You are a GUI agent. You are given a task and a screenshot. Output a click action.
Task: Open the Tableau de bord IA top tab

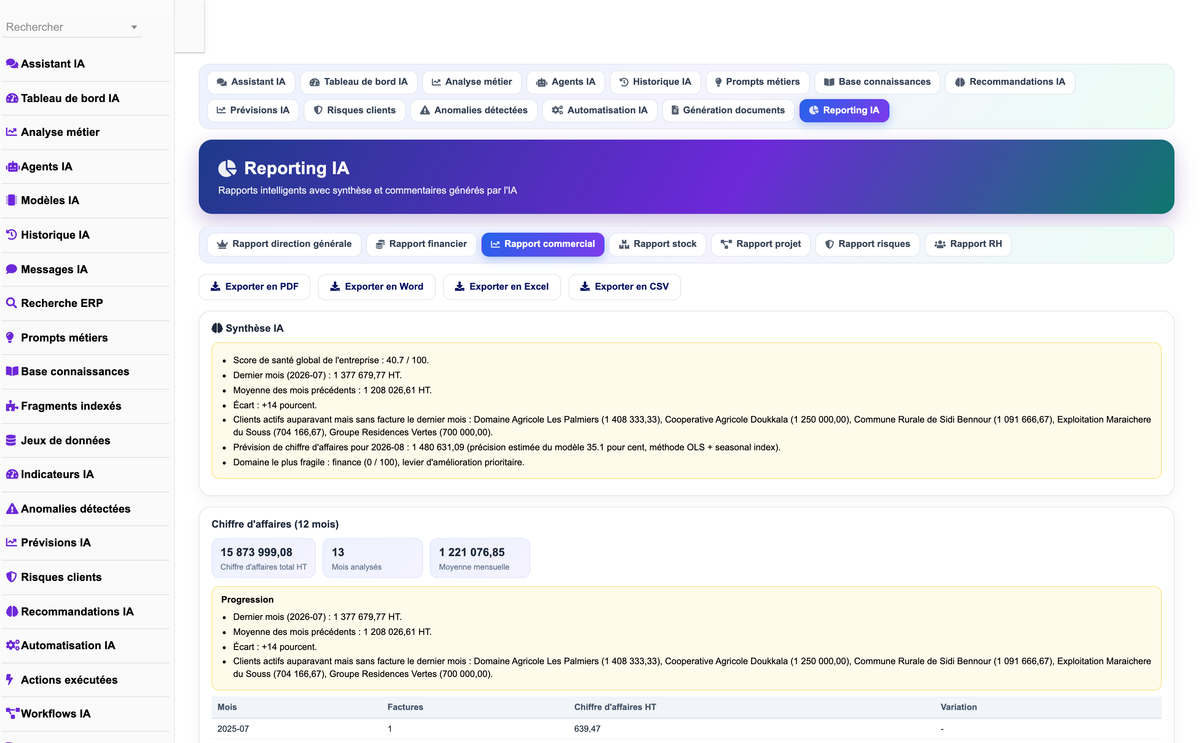tap(359, 82)
